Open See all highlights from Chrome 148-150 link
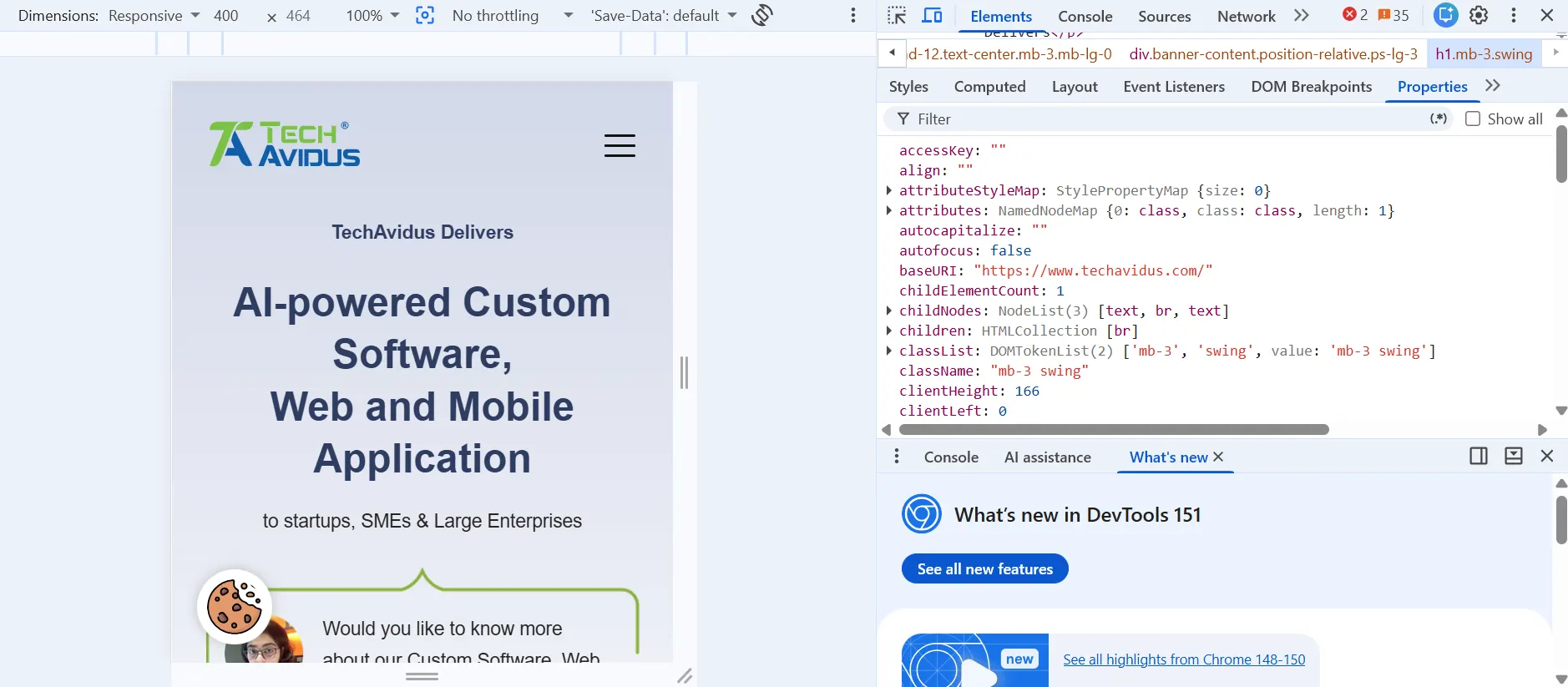 pyautogui.click(x=1184, y=659)
